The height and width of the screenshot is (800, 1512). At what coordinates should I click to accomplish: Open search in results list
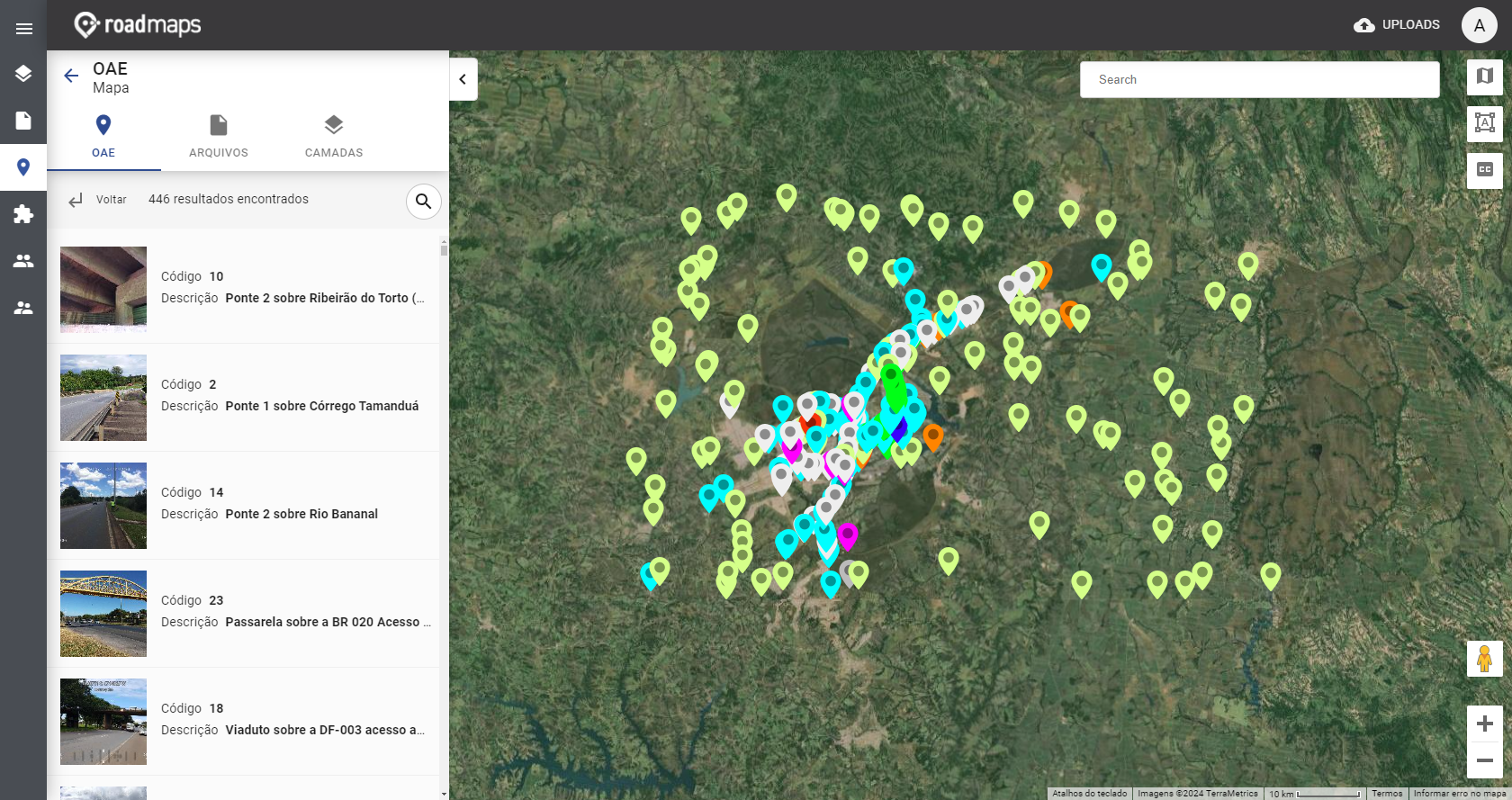[424, 202]
